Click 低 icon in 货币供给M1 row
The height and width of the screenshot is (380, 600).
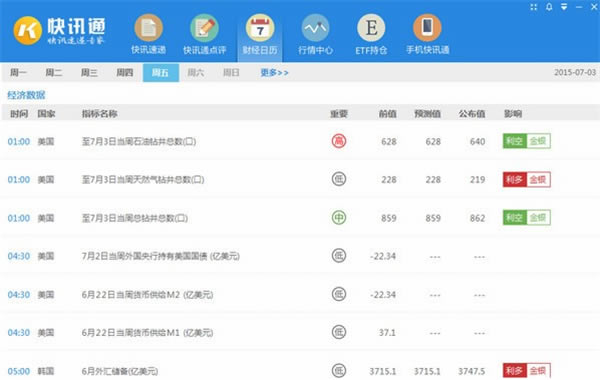click(339, 332)
